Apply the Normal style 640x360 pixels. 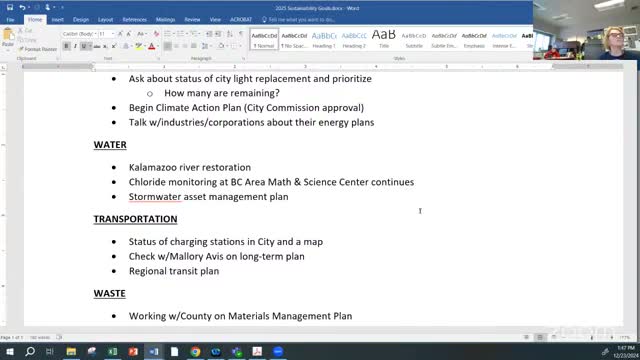pos(264,40)
